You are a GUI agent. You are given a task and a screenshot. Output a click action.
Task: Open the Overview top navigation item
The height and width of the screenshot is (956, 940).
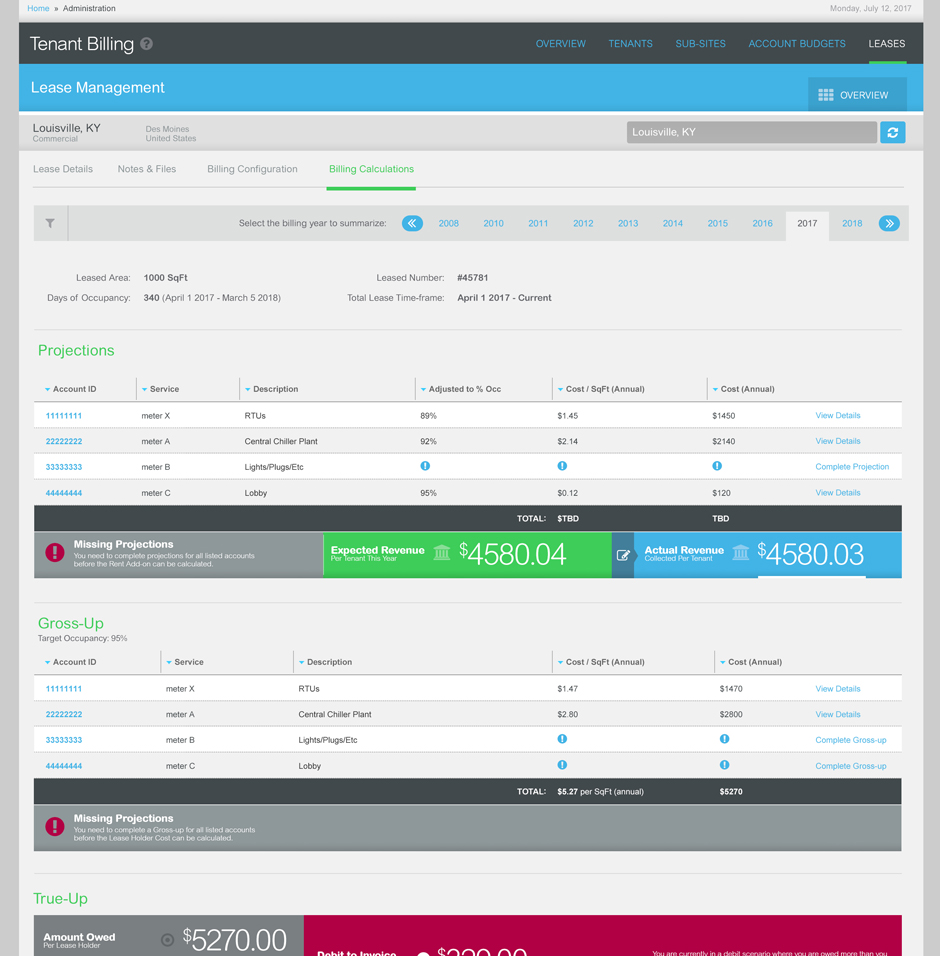click(560, 44)
